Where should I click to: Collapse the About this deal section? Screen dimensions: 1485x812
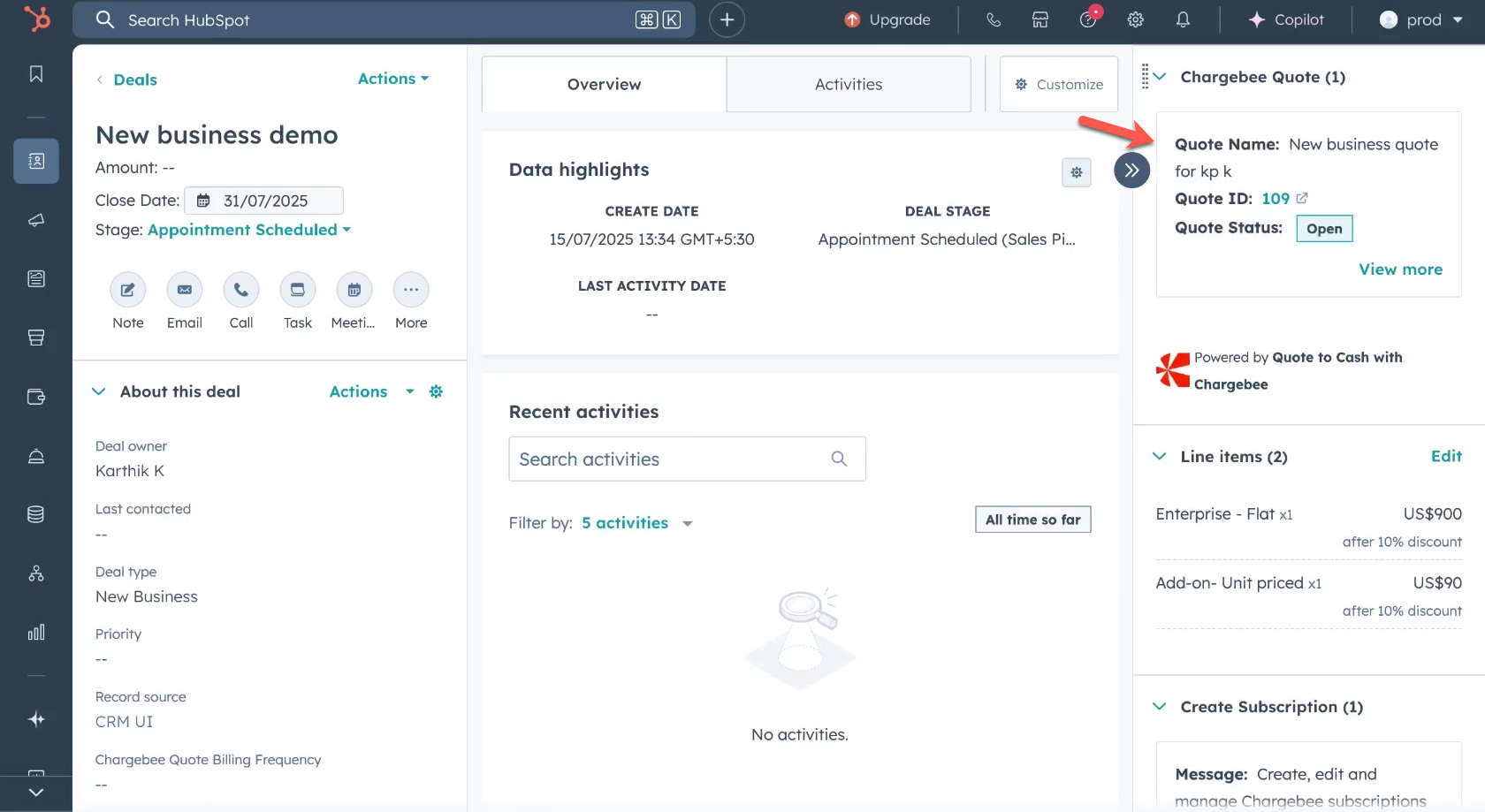pyautogui.click(x=99, y=391)
